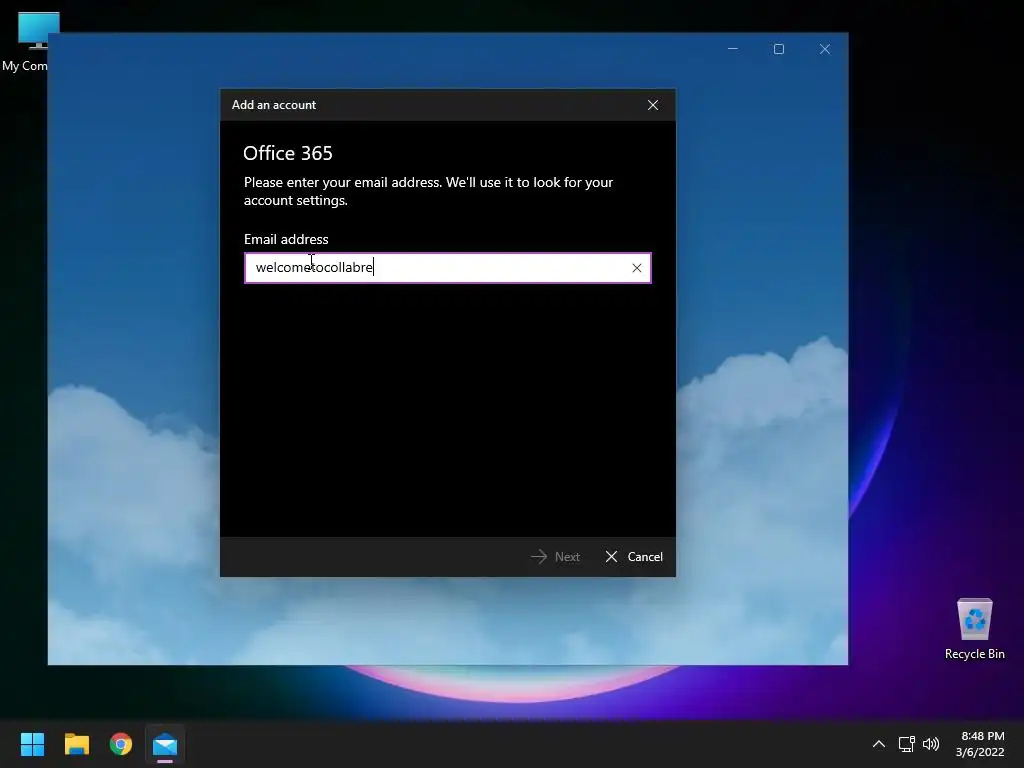Minimize the Mail background window

point(733,49)
